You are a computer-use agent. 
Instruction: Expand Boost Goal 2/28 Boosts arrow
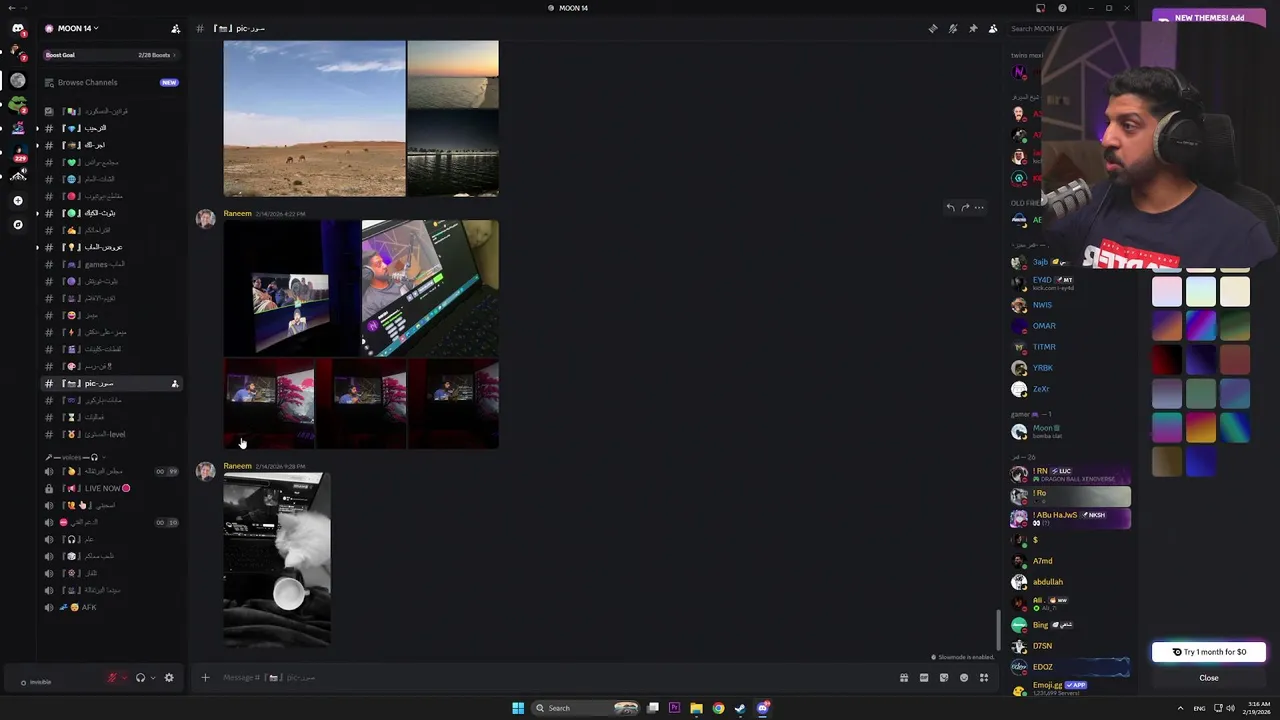click(175, 55)
